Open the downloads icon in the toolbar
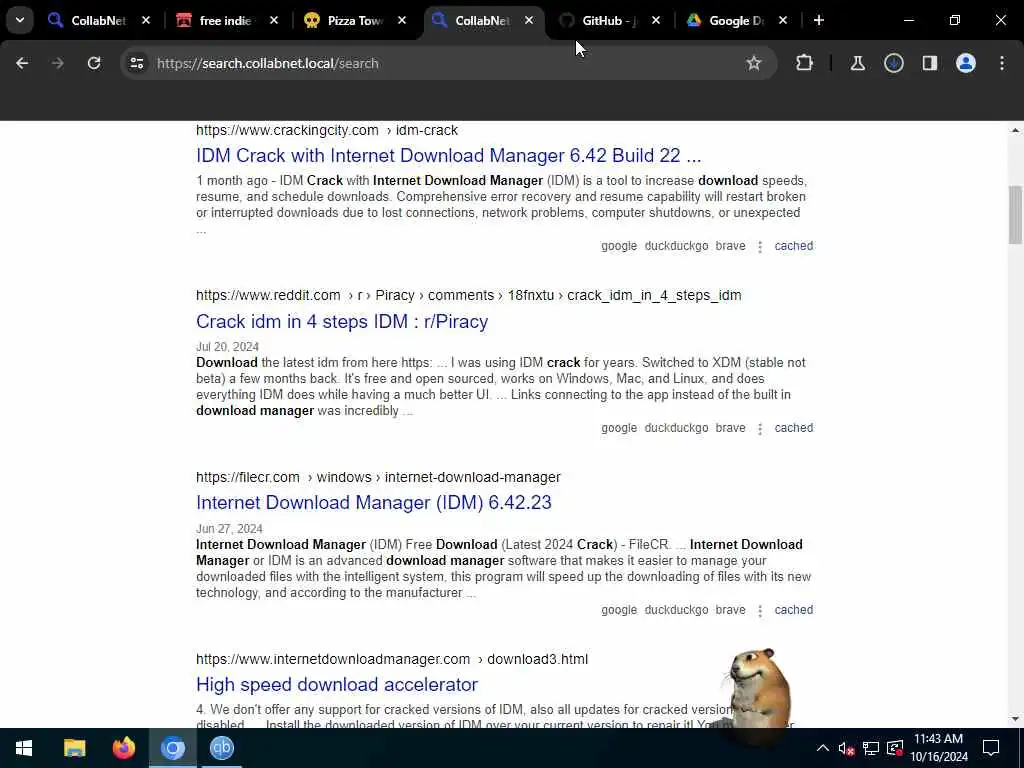Viewport: 1024px width, 768px height. click(x=893, y=63)
